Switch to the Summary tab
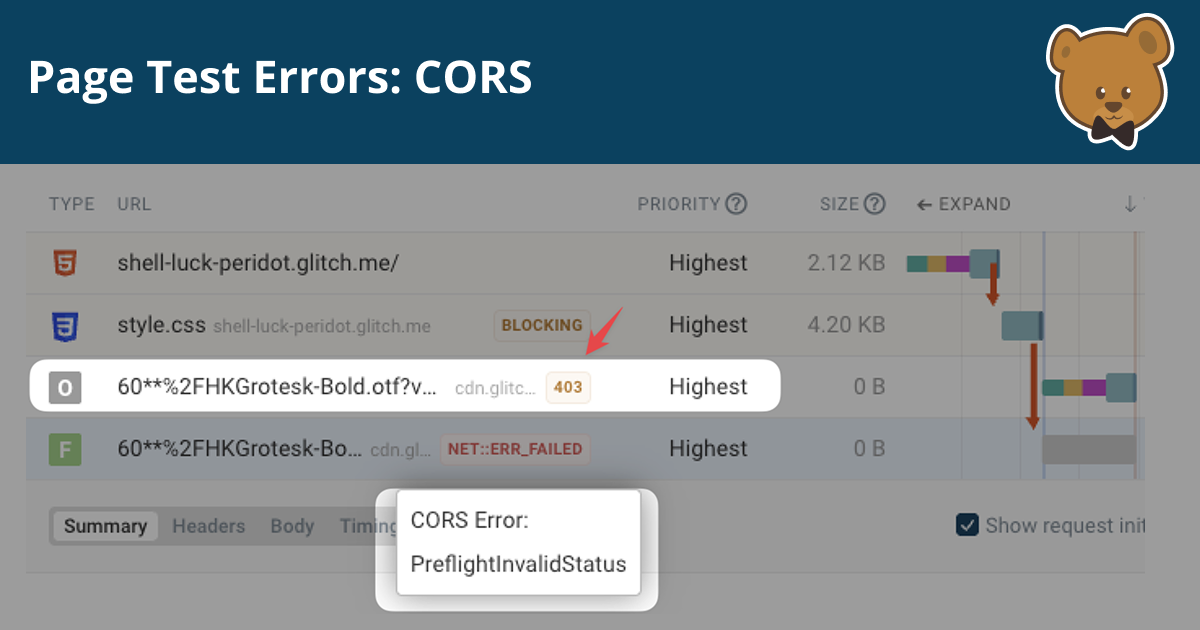 104,525
